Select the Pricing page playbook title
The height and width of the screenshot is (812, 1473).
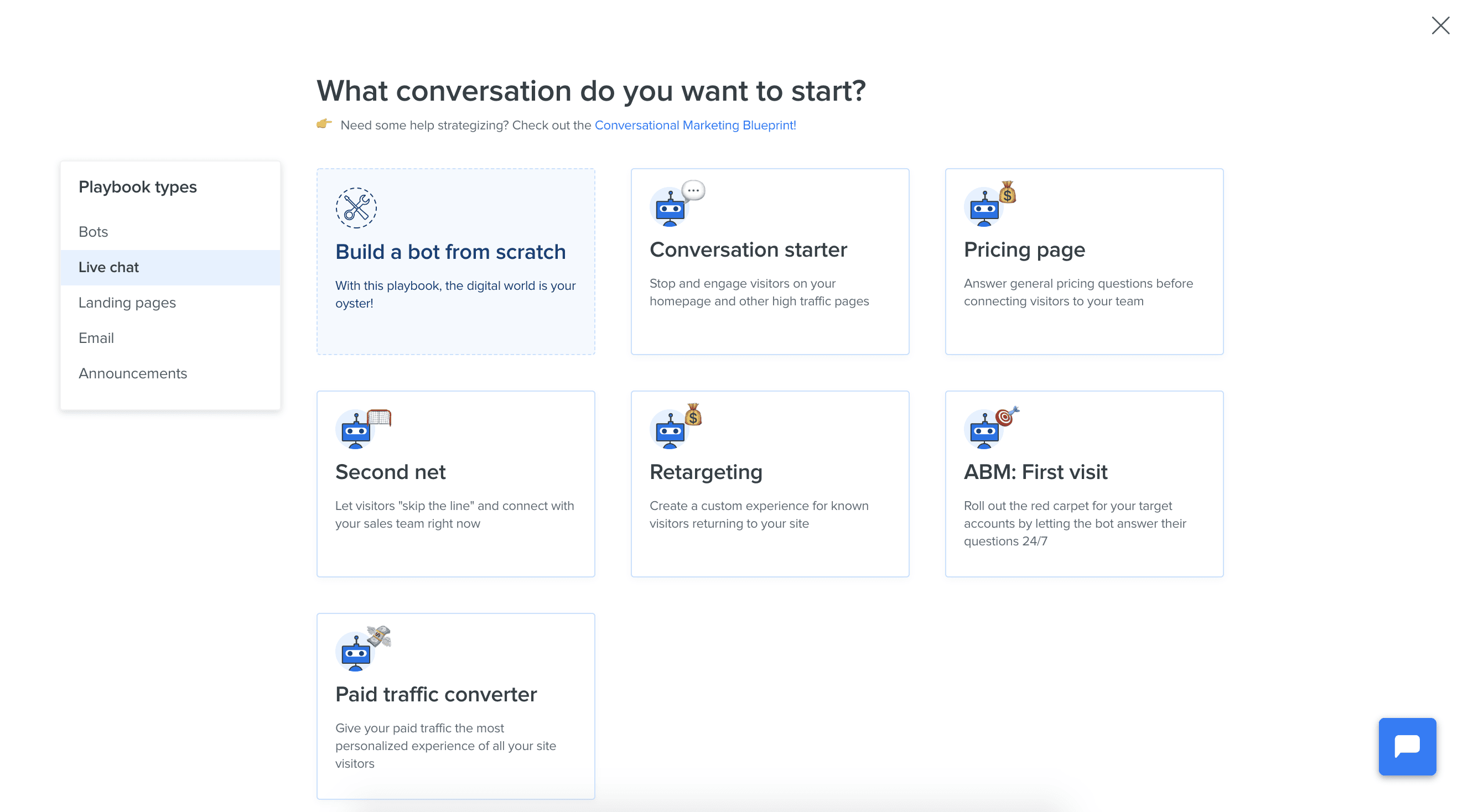pos(1024,250)
